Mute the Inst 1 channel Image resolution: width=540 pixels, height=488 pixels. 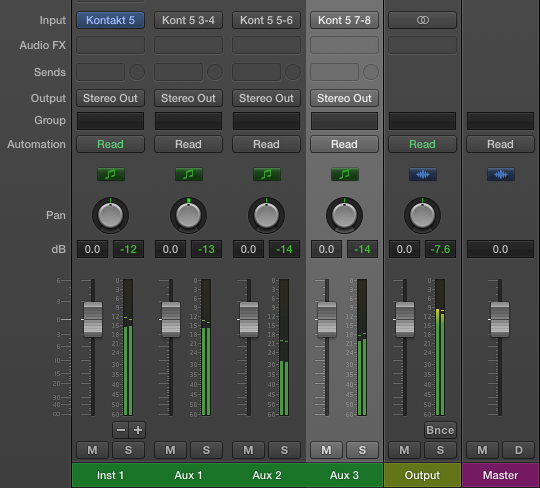point(92,450)
